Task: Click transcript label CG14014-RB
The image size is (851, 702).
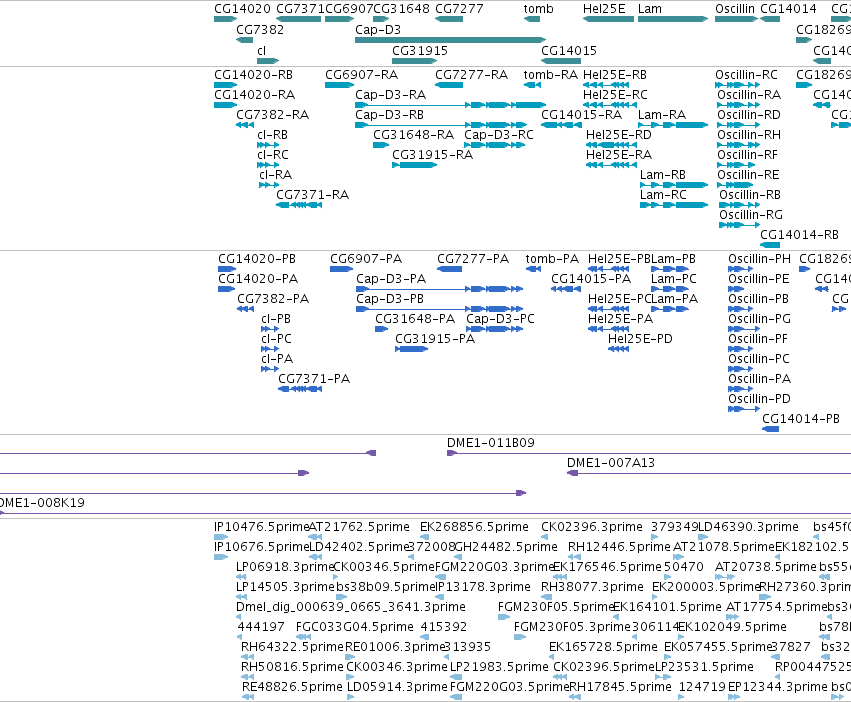Action: 799,235
